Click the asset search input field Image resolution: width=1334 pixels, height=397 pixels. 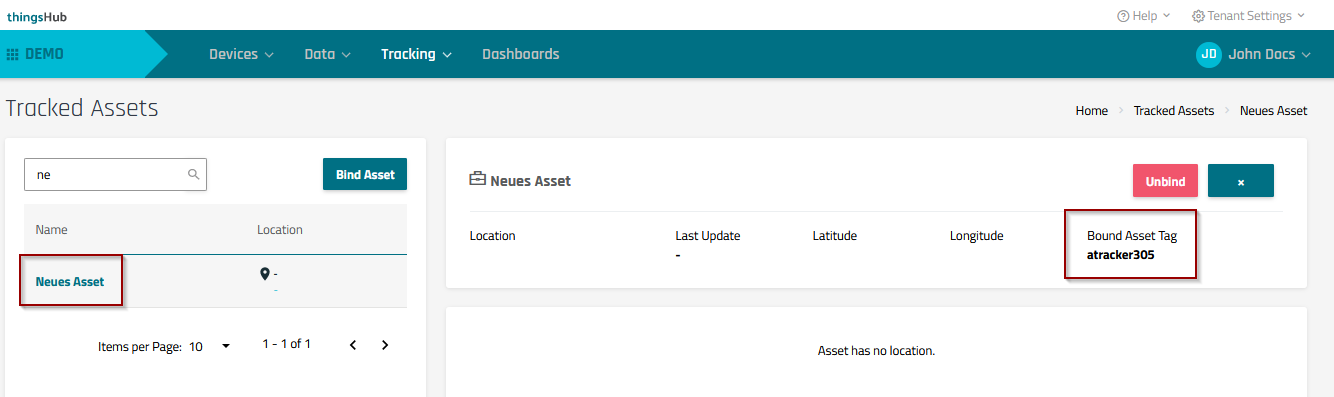tap(115, 174)
